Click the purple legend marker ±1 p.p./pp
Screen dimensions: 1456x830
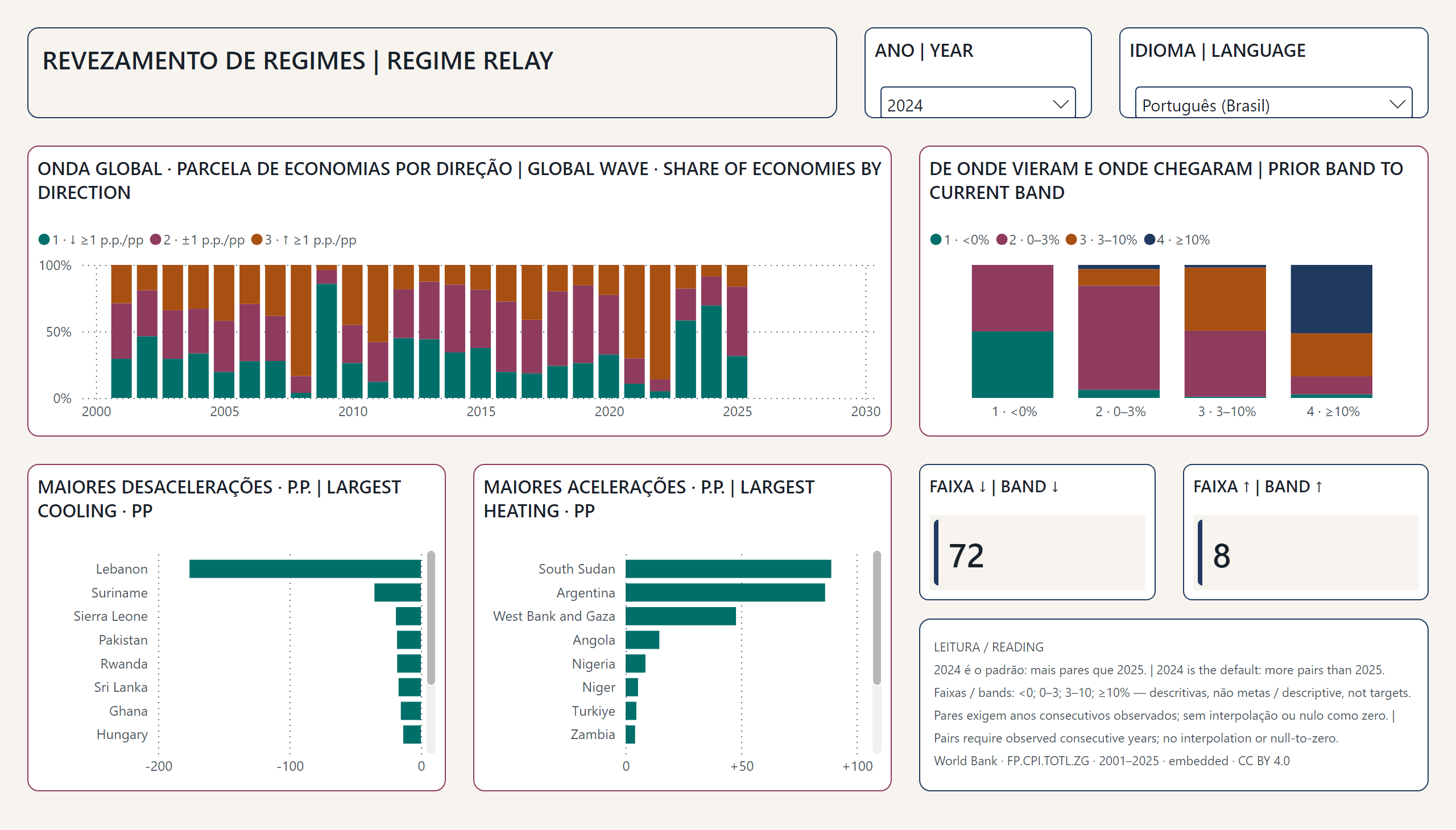click(x=156, y=239)
